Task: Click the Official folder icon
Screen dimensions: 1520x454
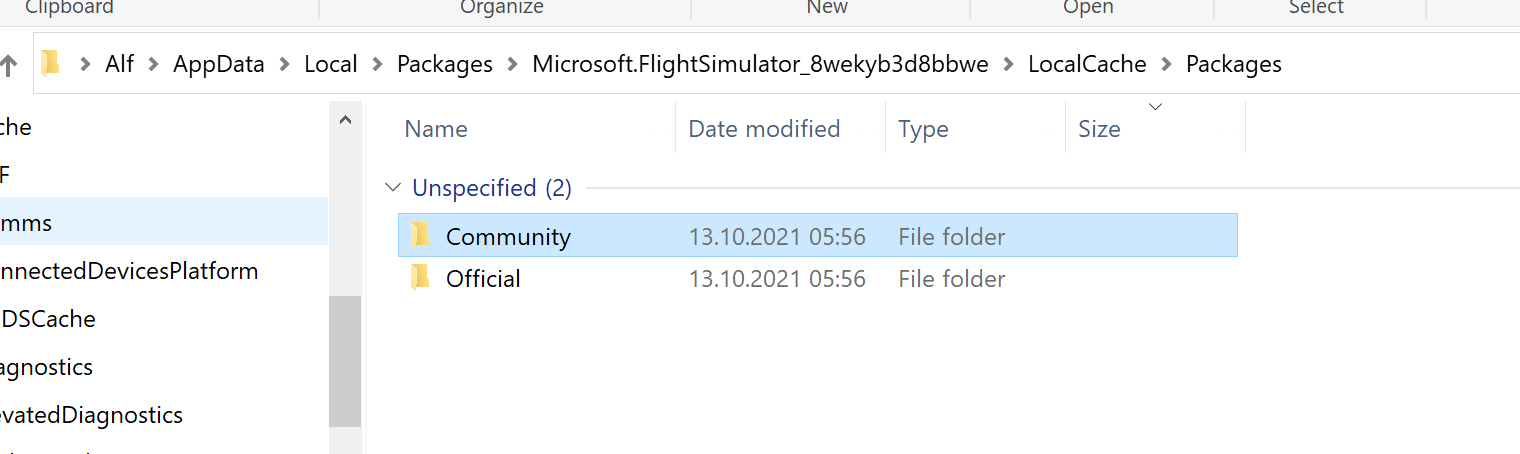Action: [x=421, y=278]
